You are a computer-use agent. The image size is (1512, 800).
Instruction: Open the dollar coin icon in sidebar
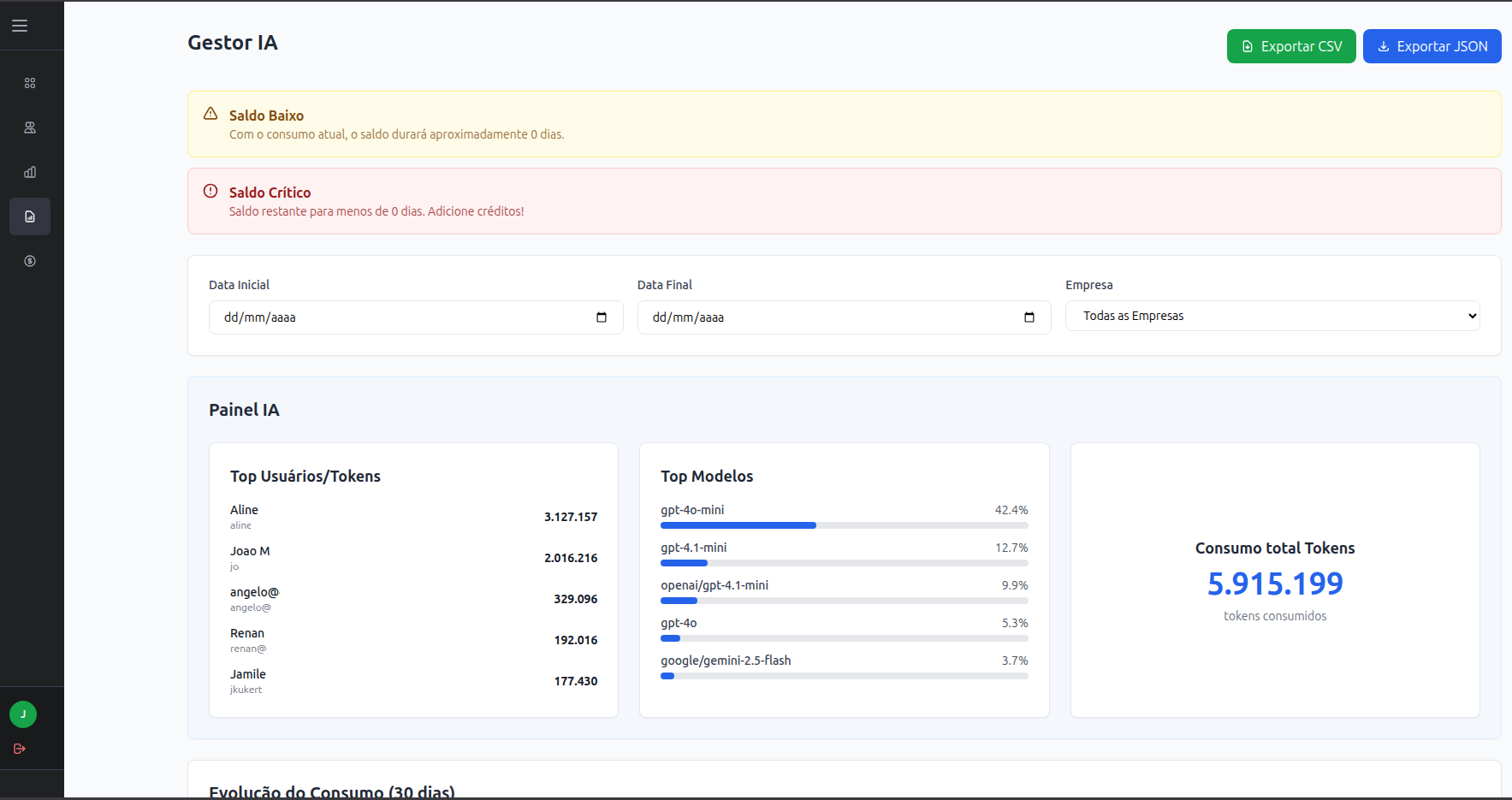30,261
